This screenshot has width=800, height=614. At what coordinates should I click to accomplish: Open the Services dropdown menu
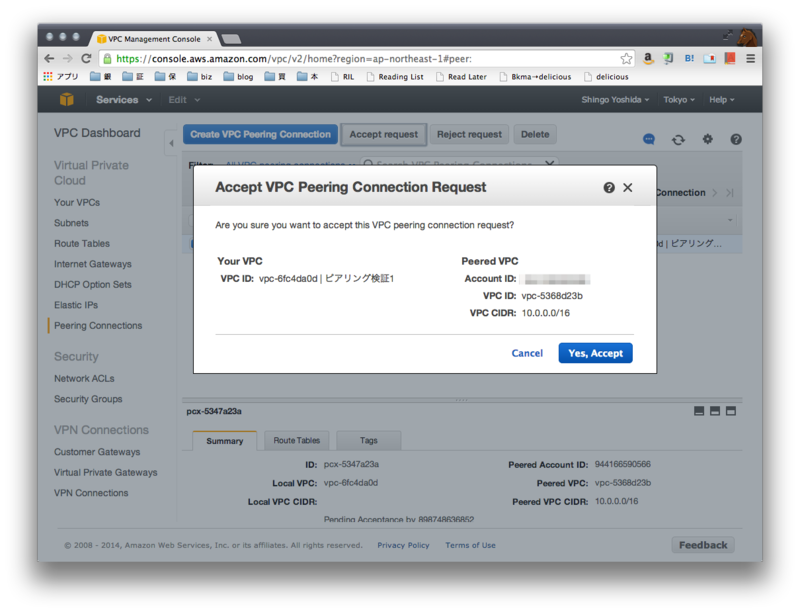[x=123, y=100]
